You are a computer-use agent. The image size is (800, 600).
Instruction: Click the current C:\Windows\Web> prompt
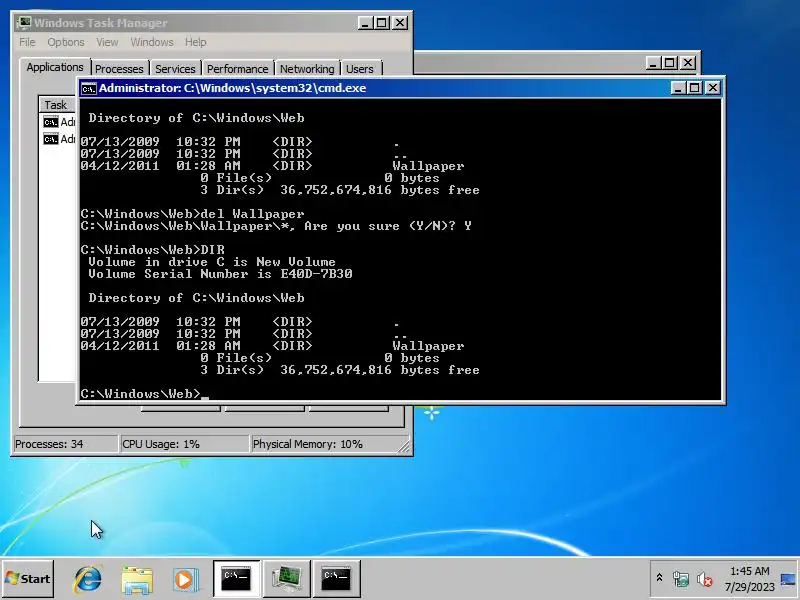tap(140, 394)
